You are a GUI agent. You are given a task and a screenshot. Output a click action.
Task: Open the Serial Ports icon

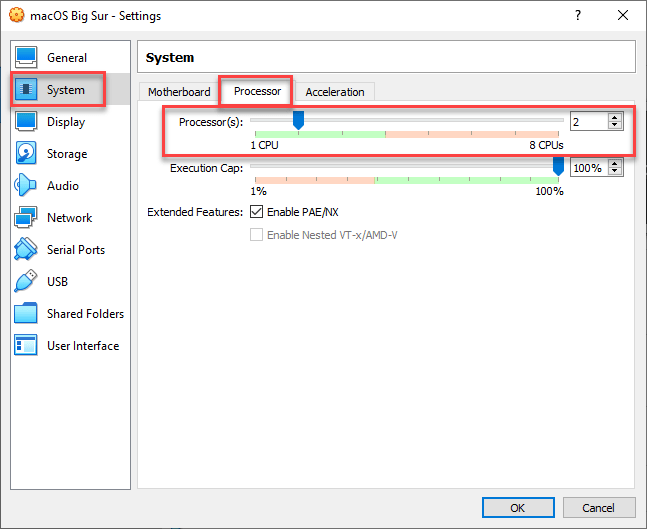click(27, 250)
